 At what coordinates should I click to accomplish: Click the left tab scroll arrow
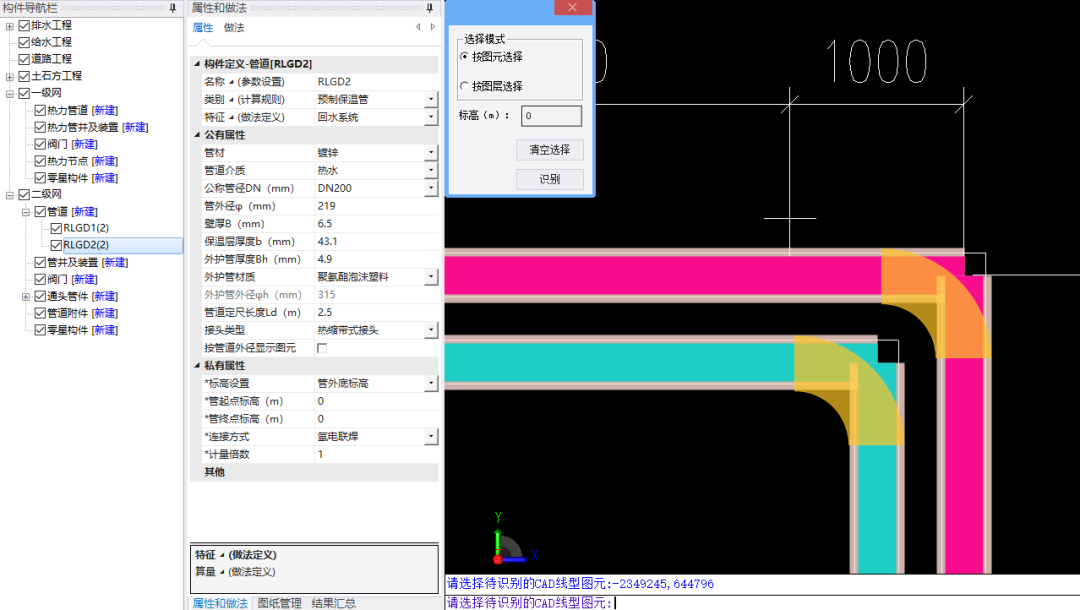(418, 27)
